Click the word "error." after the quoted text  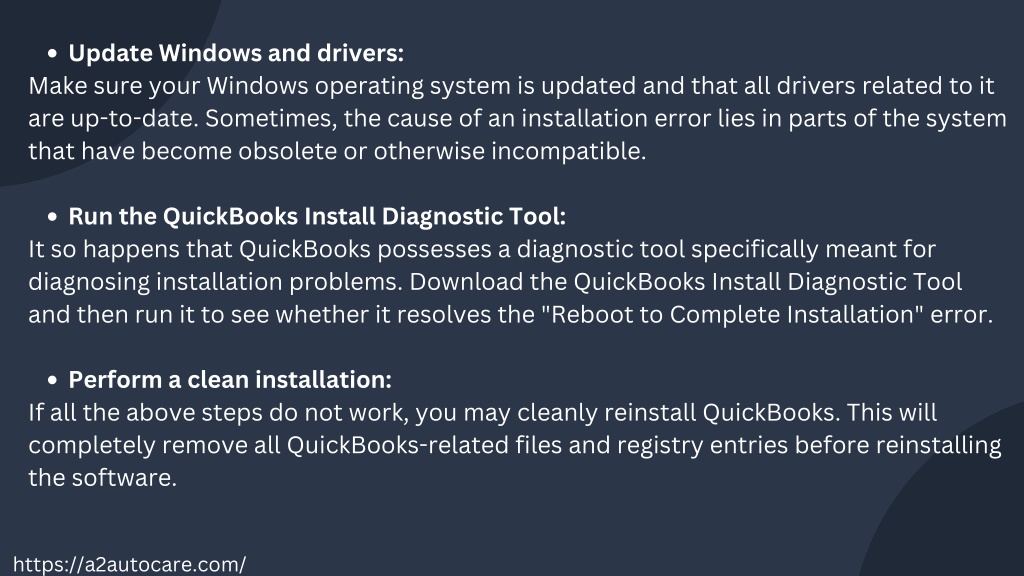click(x=961, y=314)
